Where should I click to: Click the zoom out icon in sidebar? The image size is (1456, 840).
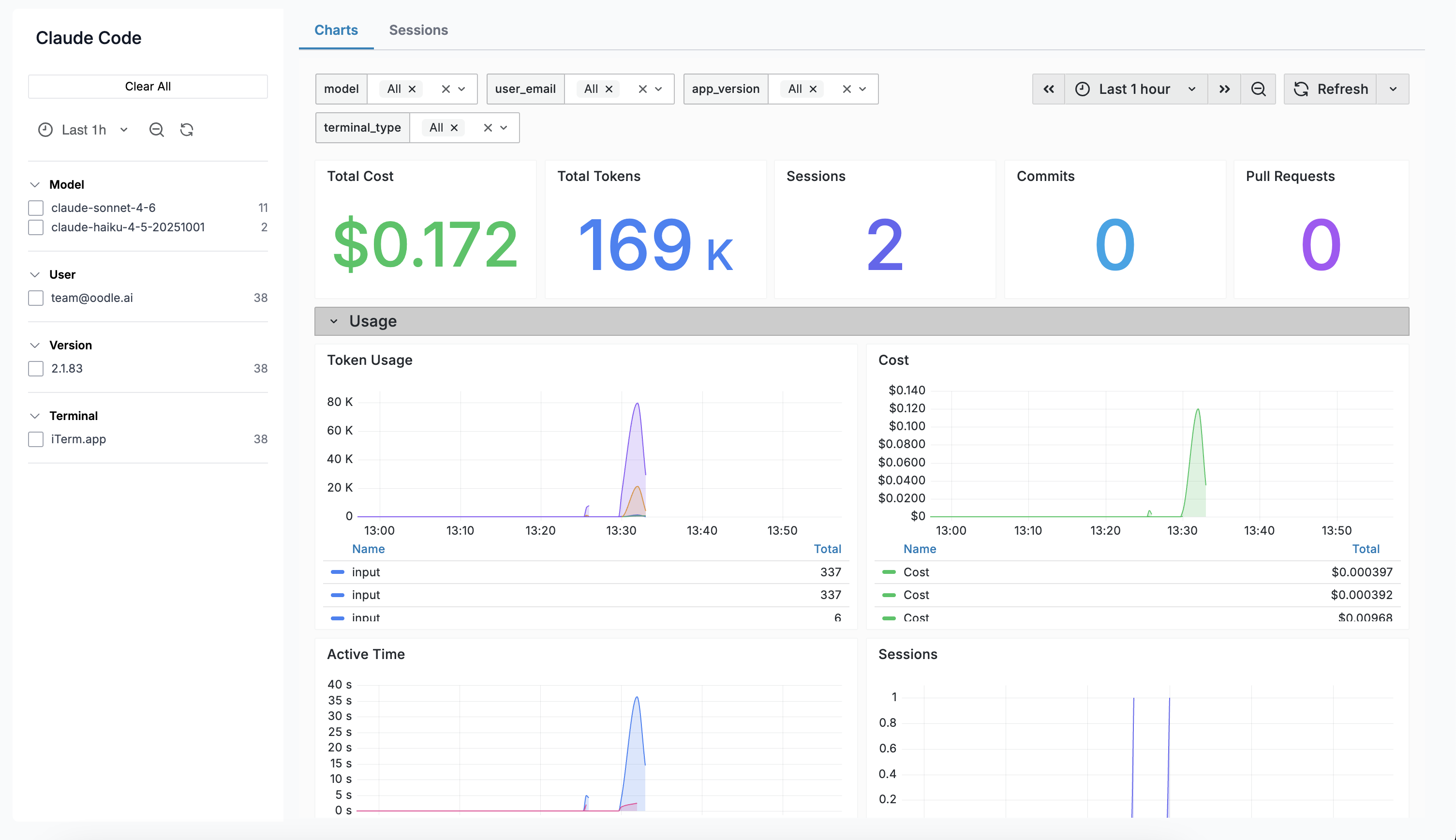point(156,130)
